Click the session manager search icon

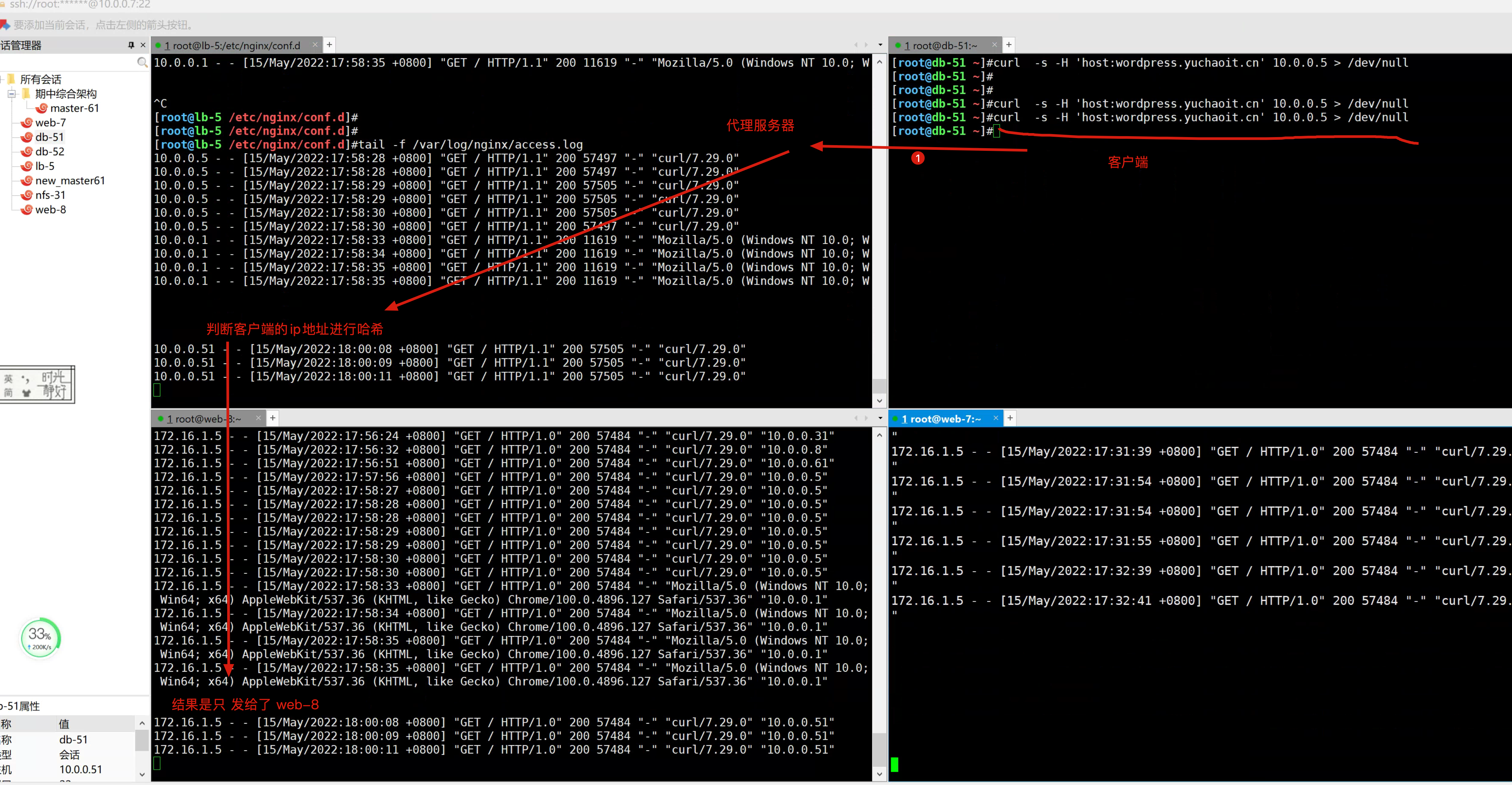142,62
